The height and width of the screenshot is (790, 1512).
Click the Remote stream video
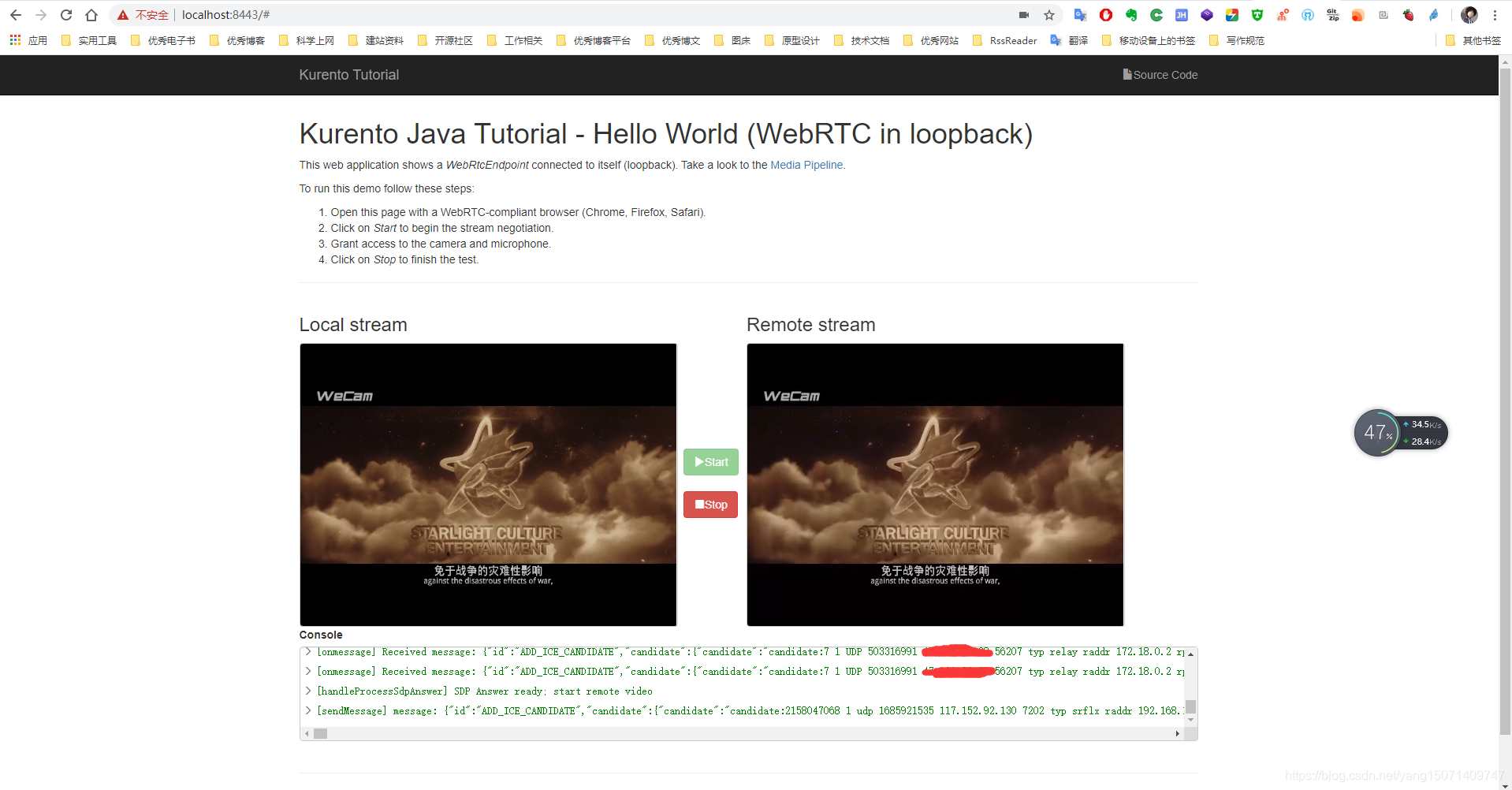coord(935,485)
